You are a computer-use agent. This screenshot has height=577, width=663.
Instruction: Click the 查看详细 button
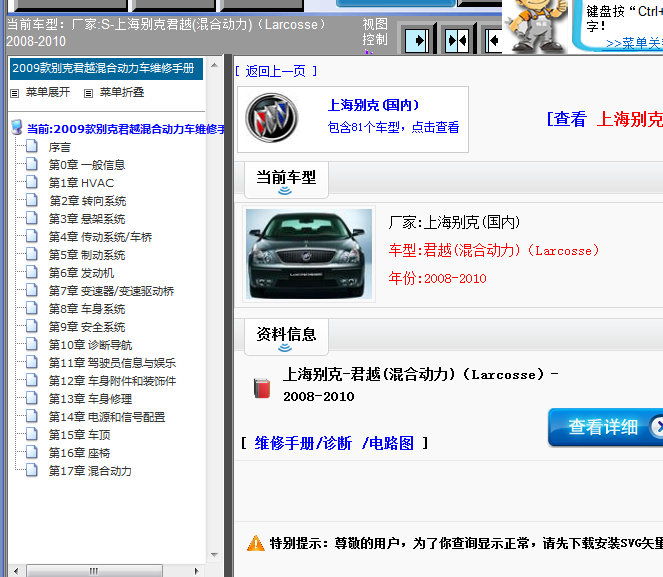click(x=605, y=427)
